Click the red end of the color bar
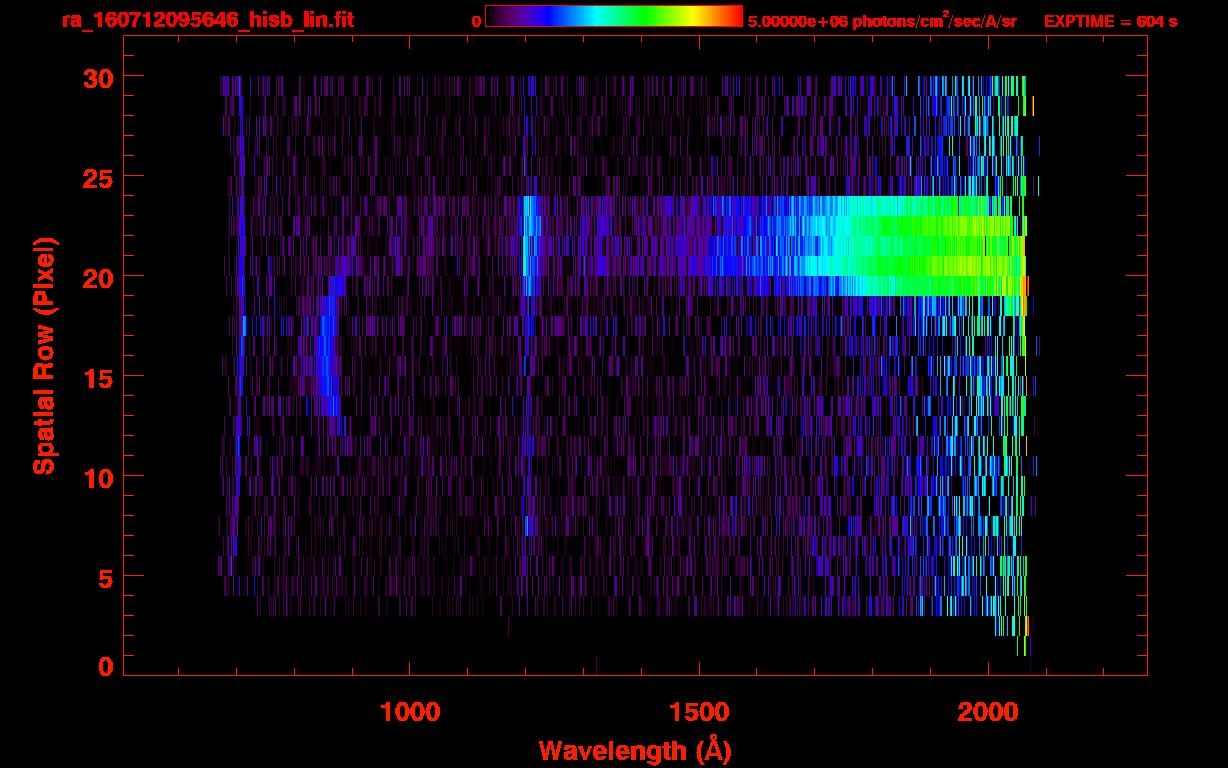The width and height of the screenshot is (1228, 768). [732, 16]
